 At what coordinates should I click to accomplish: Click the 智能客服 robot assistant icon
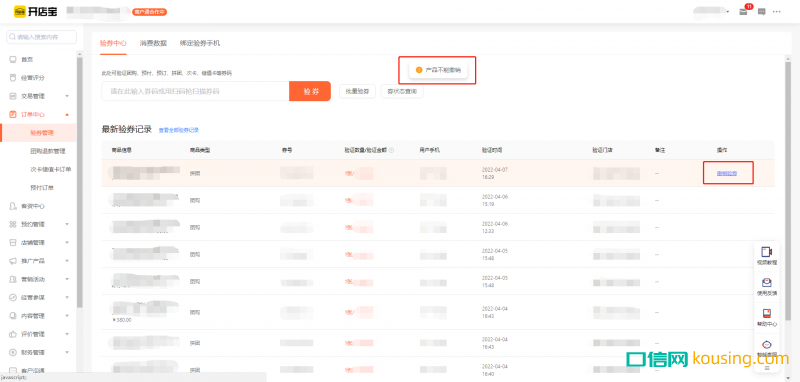point(767,348)
